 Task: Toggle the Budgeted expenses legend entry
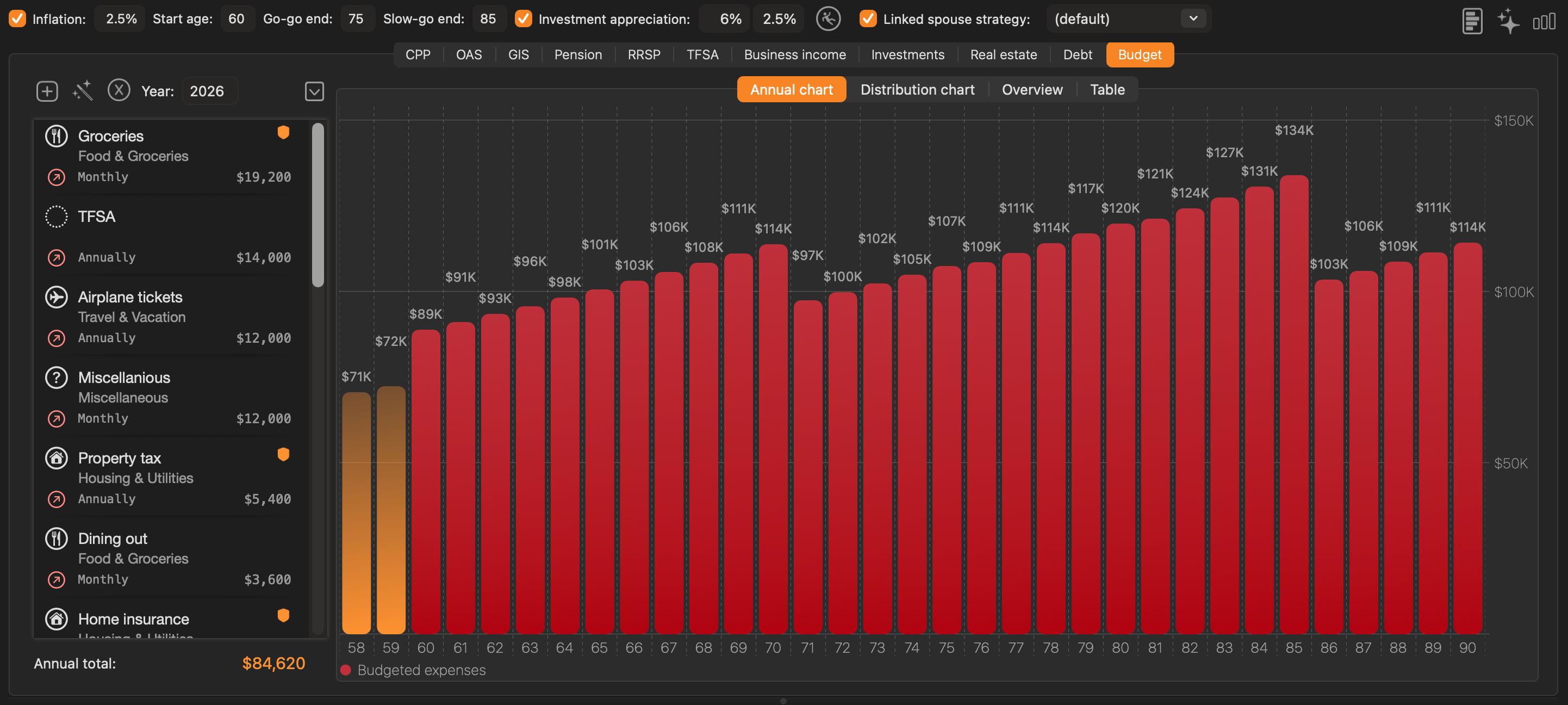click(x=413, y=670)
